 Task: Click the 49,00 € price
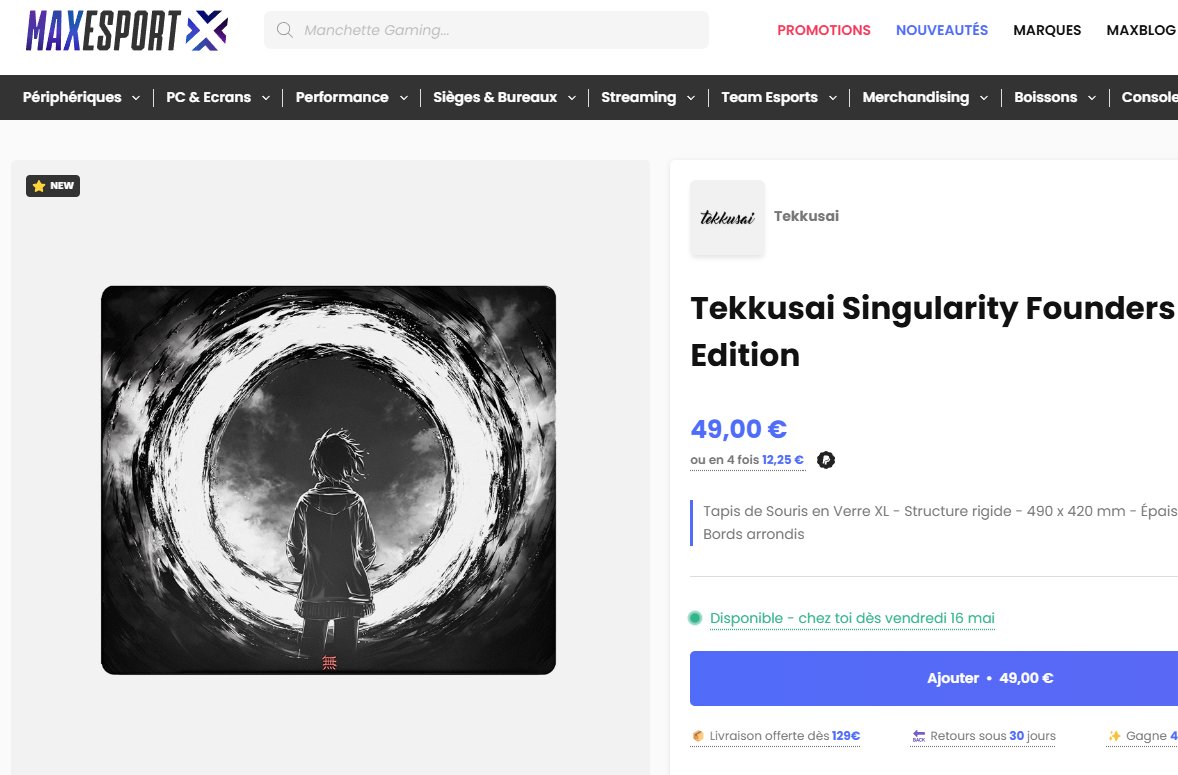739,429
